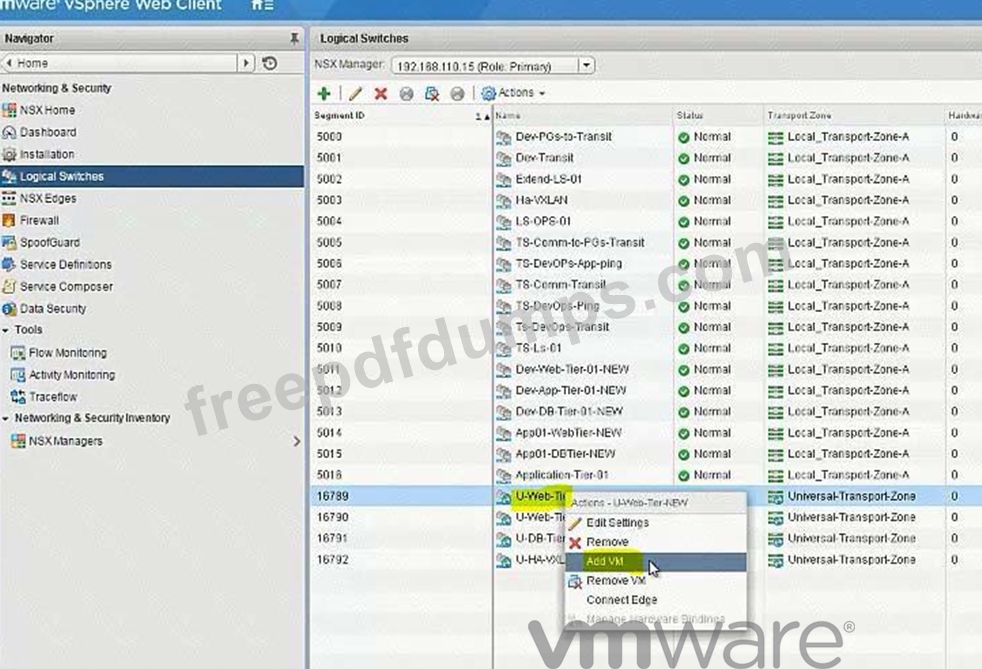This screenshot has width=982, height=669.
Task: Open the NSX Manager dropdown
Action: (x=586, y=65)
